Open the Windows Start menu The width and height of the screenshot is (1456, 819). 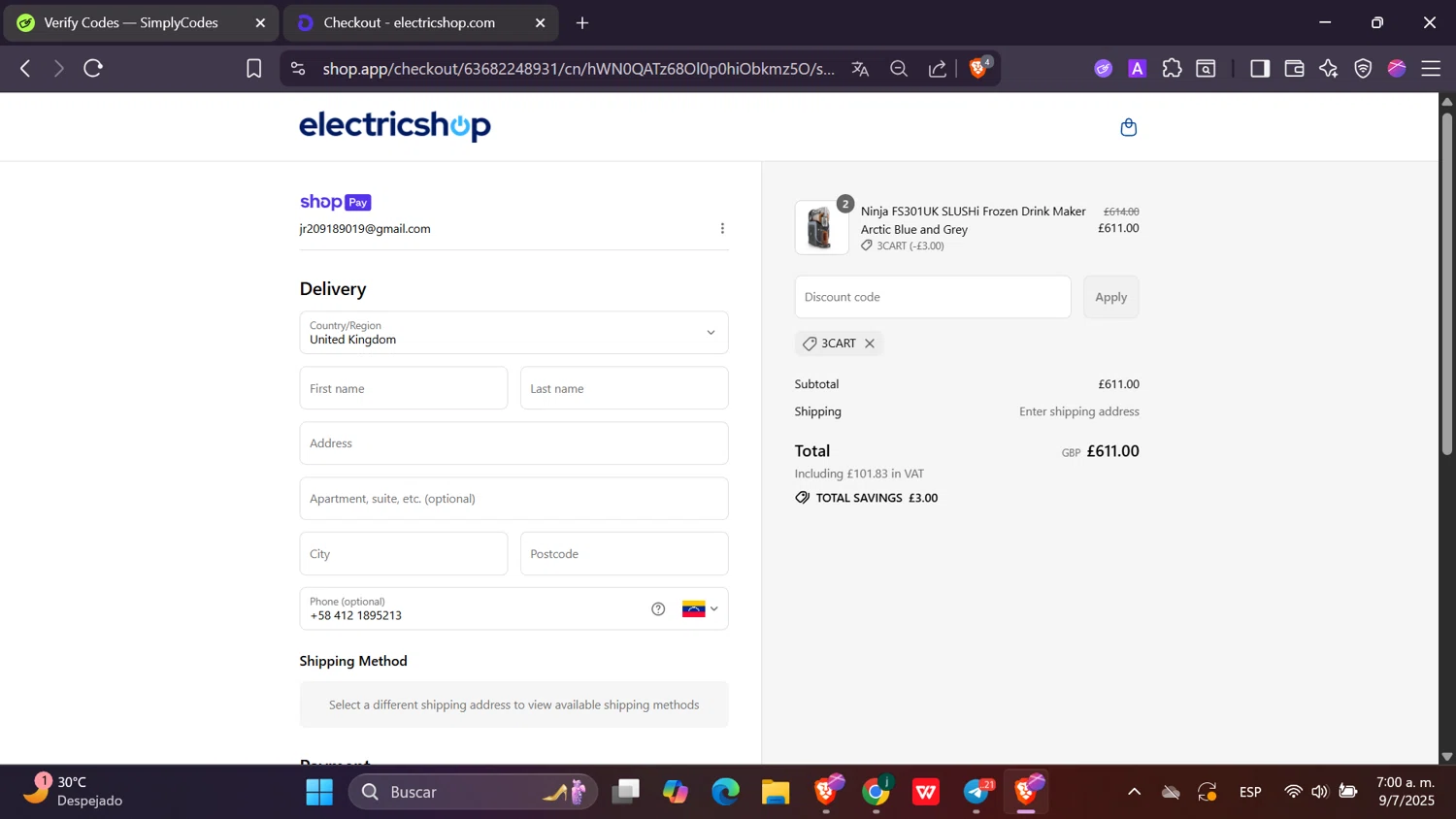[x=319, y=792]
